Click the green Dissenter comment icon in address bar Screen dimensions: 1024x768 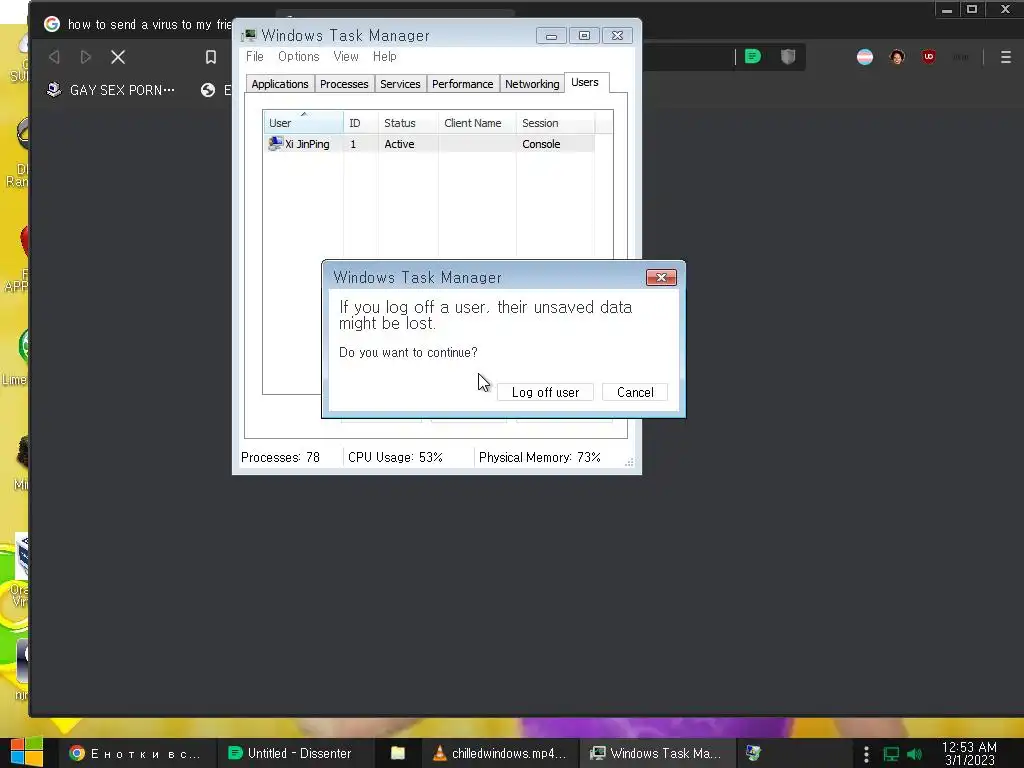753,57
